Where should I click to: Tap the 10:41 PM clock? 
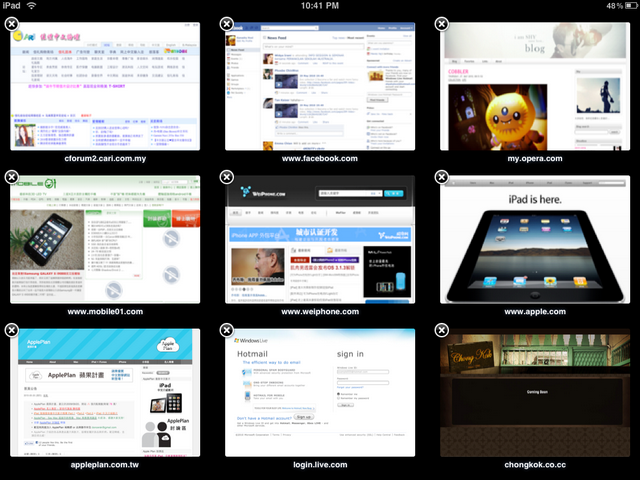pyautogui.click(x=320, y=5)
